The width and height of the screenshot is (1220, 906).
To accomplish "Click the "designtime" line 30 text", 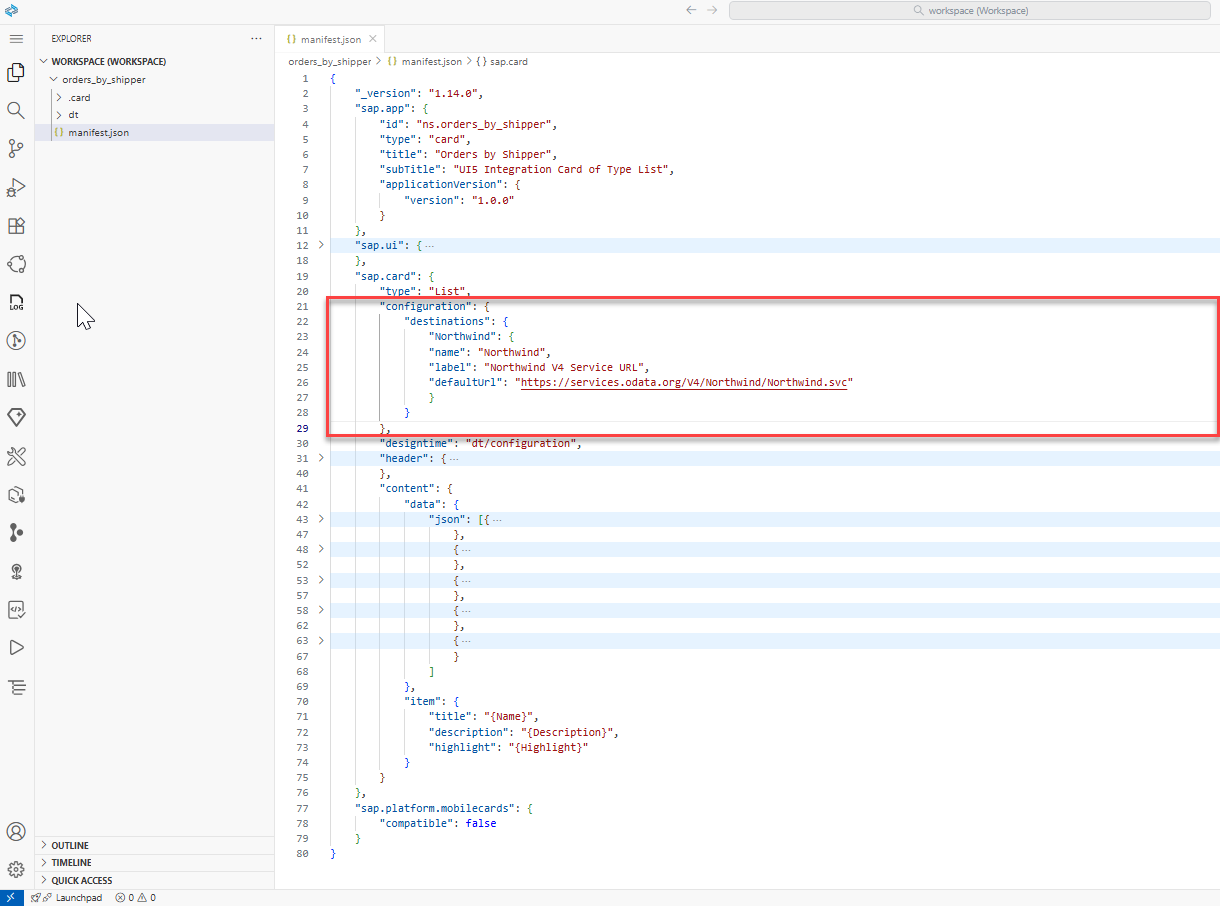I will pyautogui.click(x=480, y=443).
